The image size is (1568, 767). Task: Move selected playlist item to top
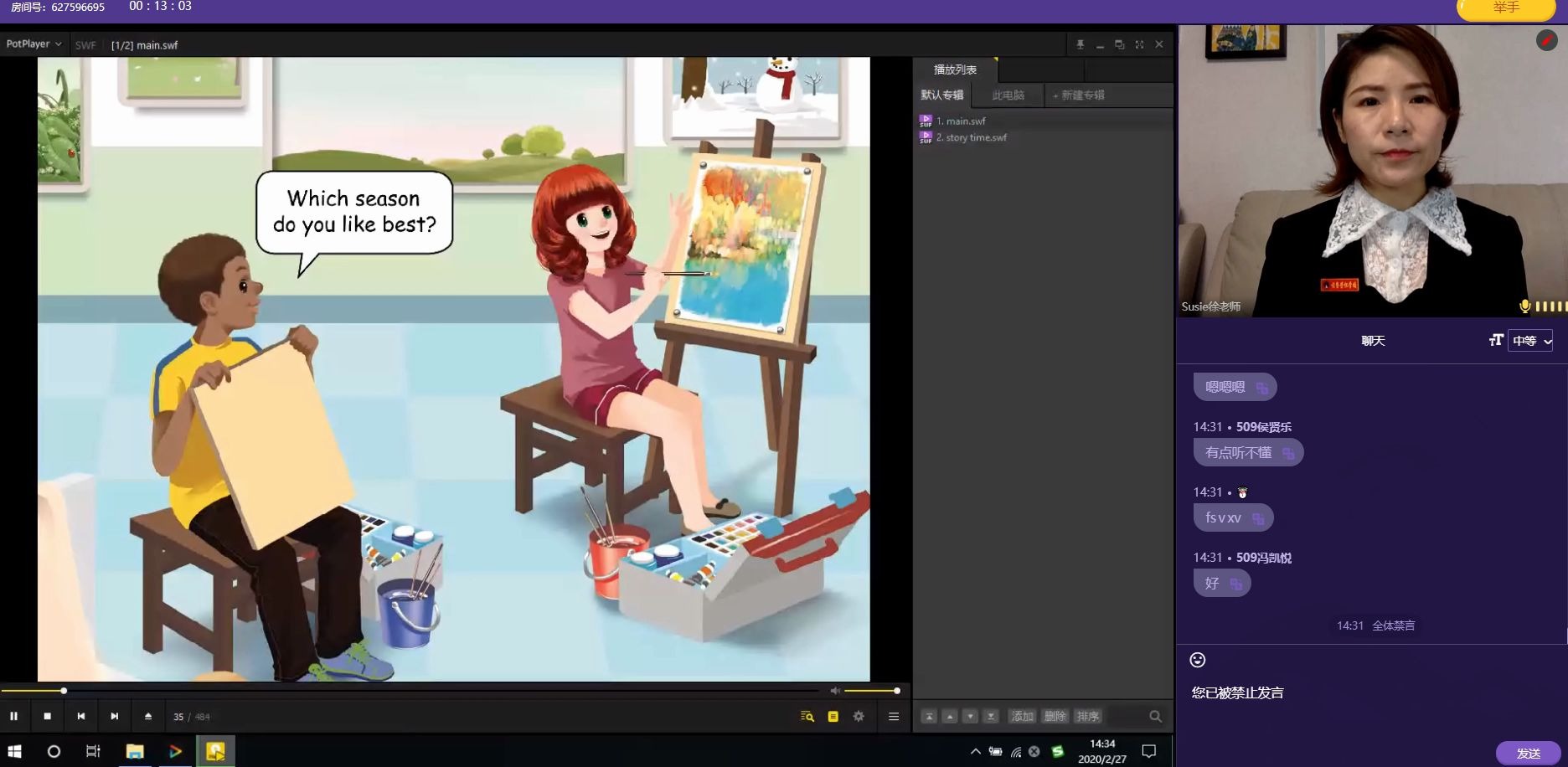coord(929,716)
